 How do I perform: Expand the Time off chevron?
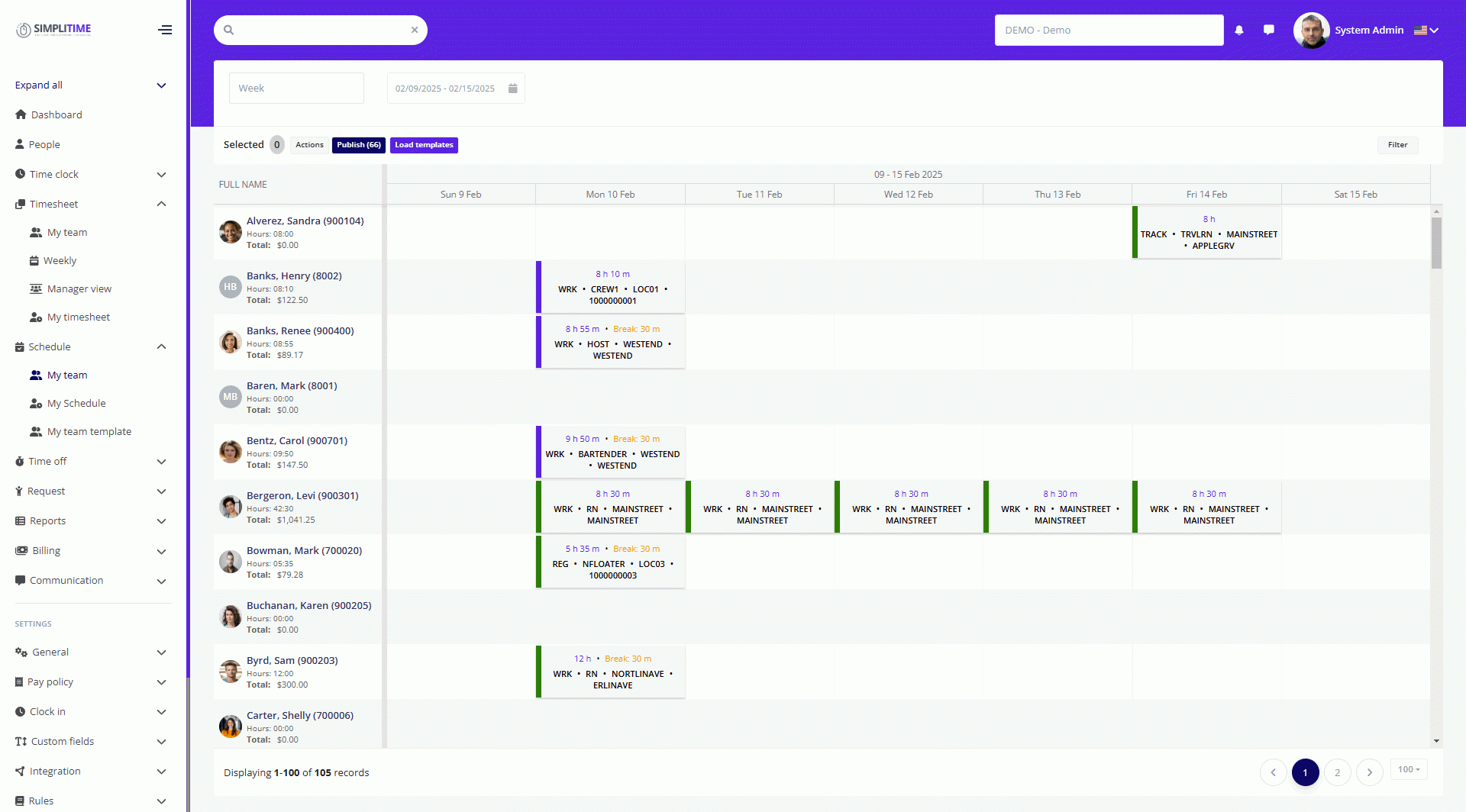(161, 461)
